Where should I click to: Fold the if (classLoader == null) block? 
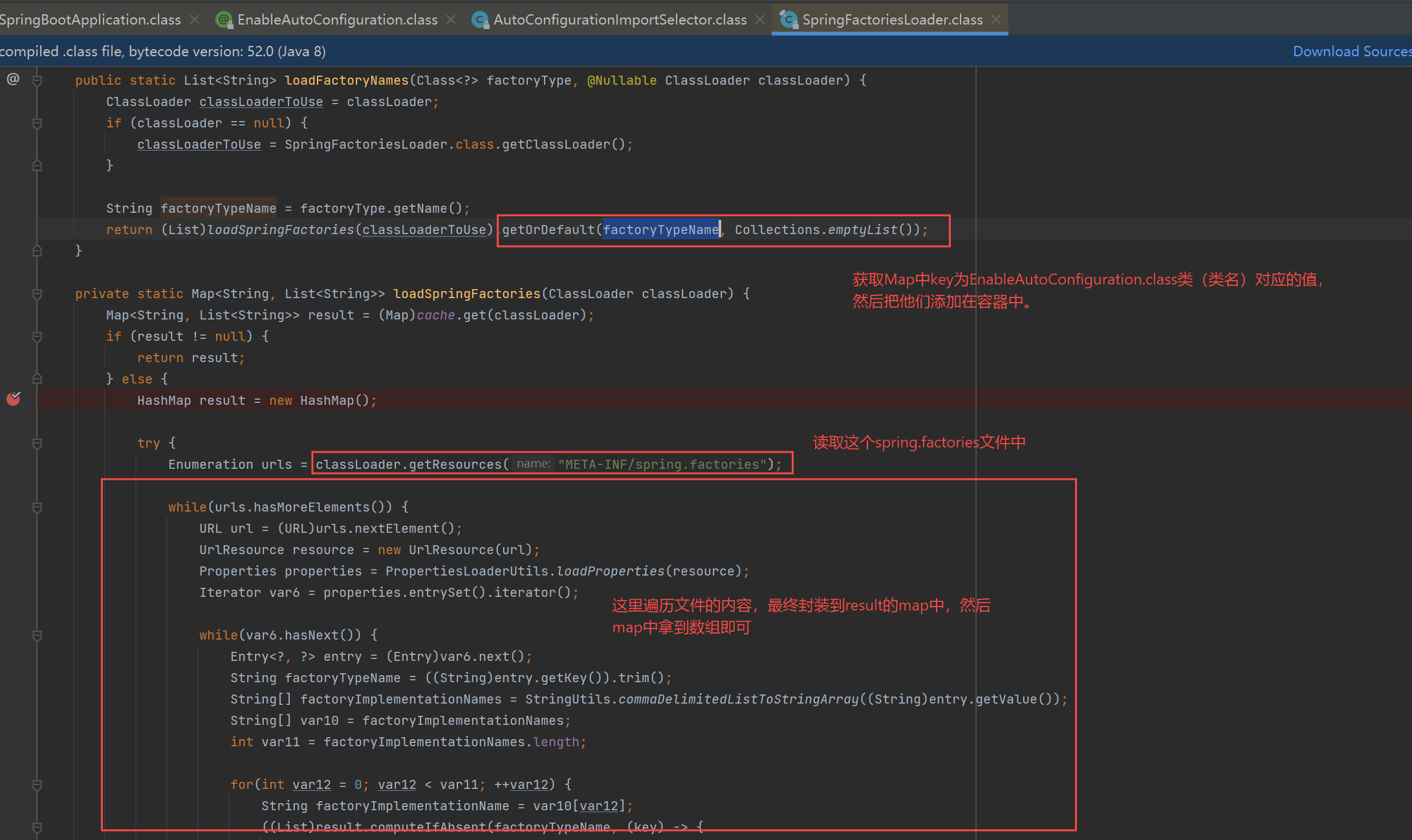(x=37, y=123)
